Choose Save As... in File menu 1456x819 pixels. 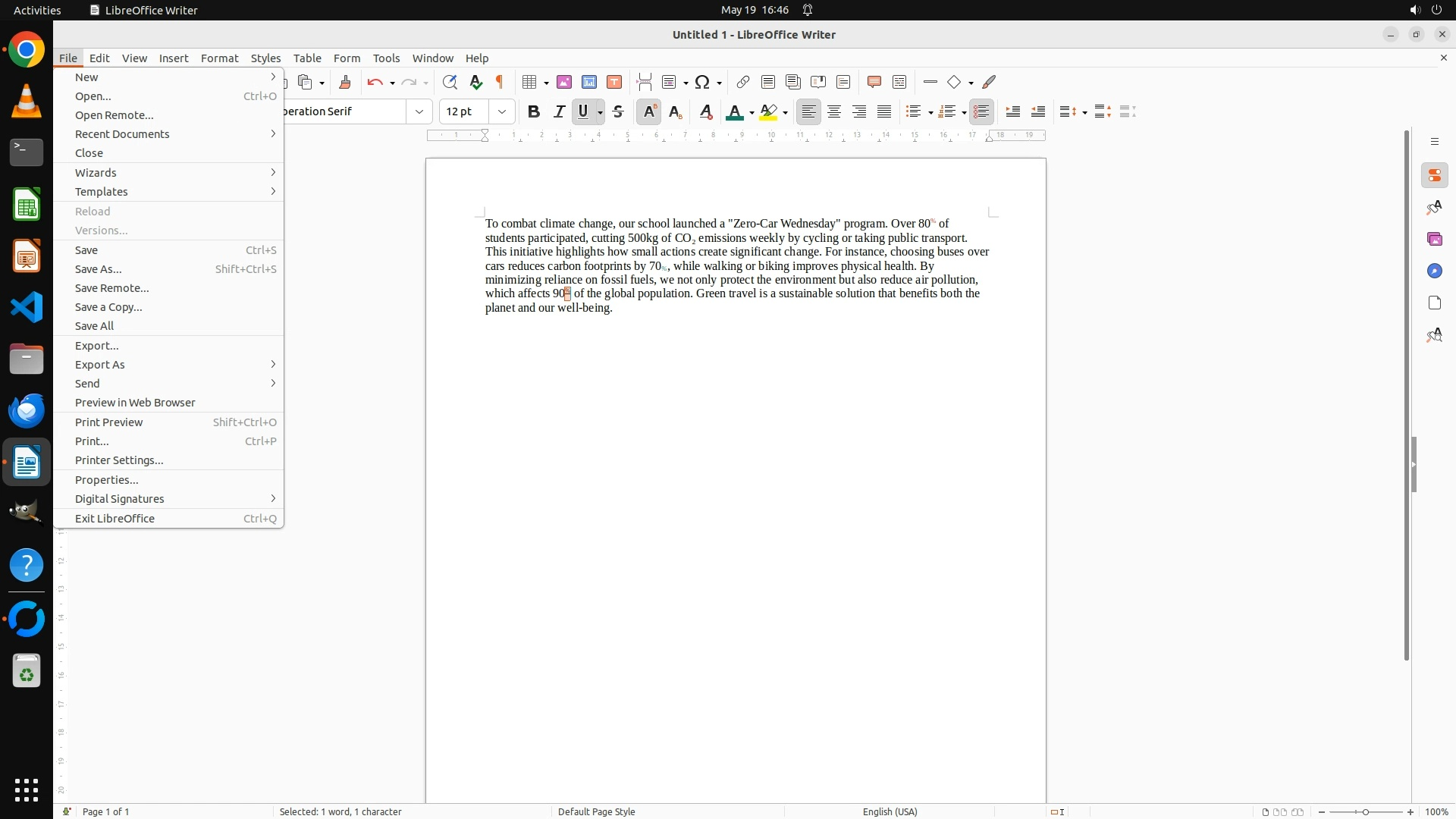[x=99, y=269]
